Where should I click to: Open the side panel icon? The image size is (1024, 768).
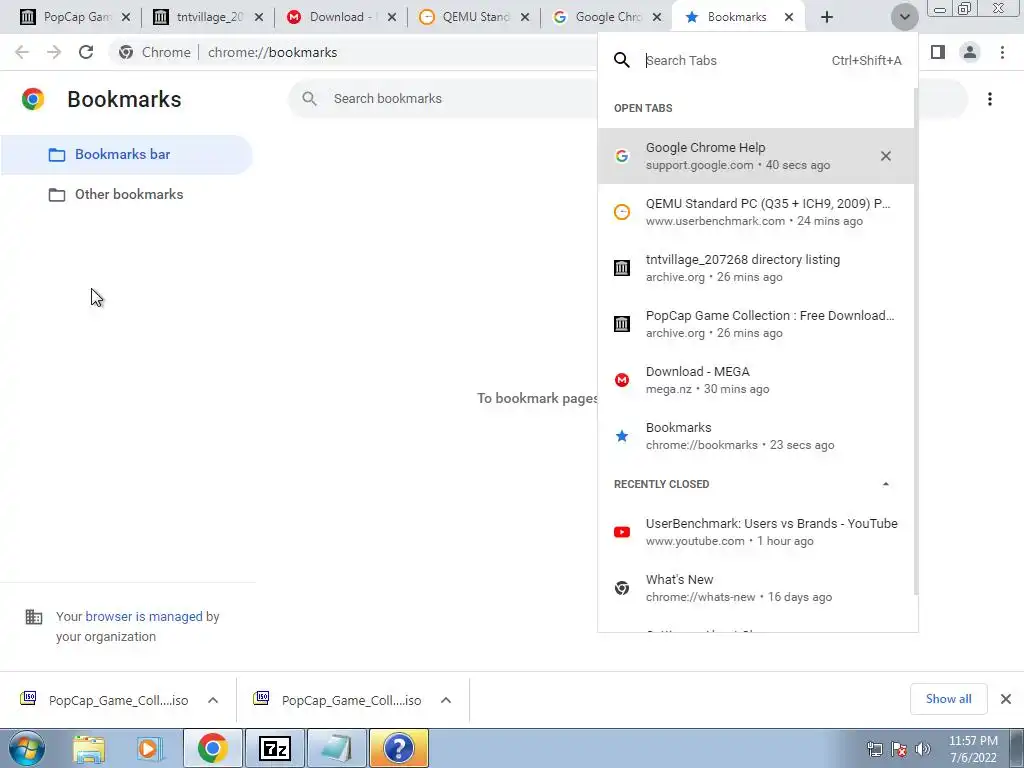[938, 52]
